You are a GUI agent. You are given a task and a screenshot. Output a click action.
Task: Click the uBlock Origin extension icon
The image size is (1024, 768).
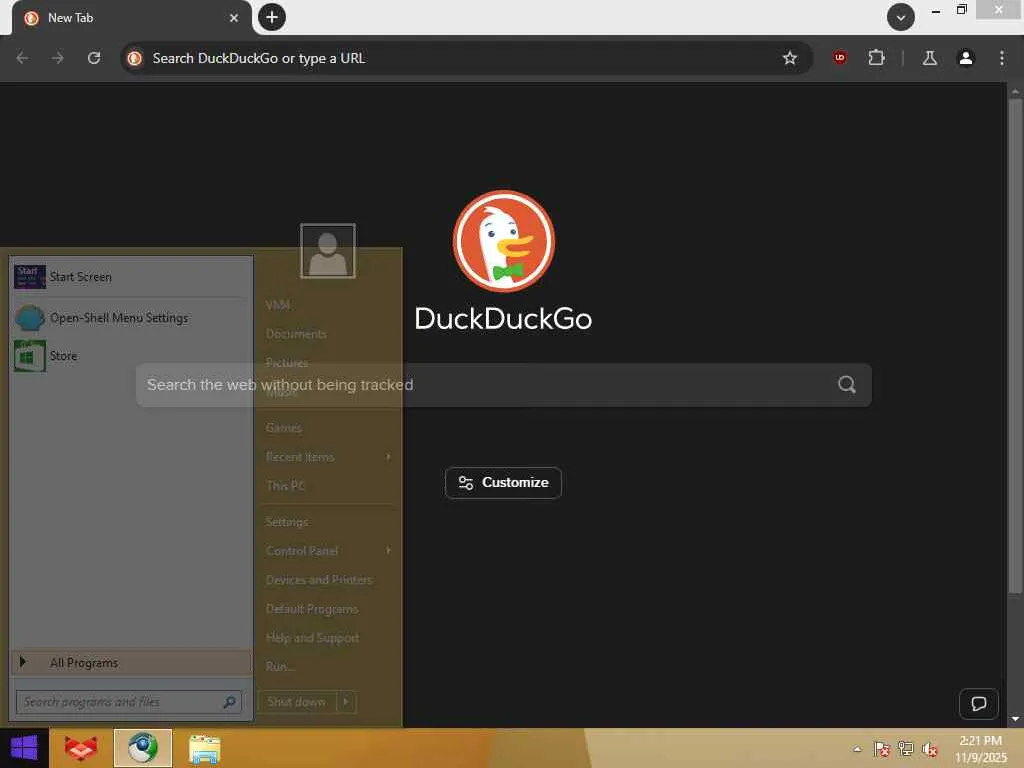click(x=840, y=58)
